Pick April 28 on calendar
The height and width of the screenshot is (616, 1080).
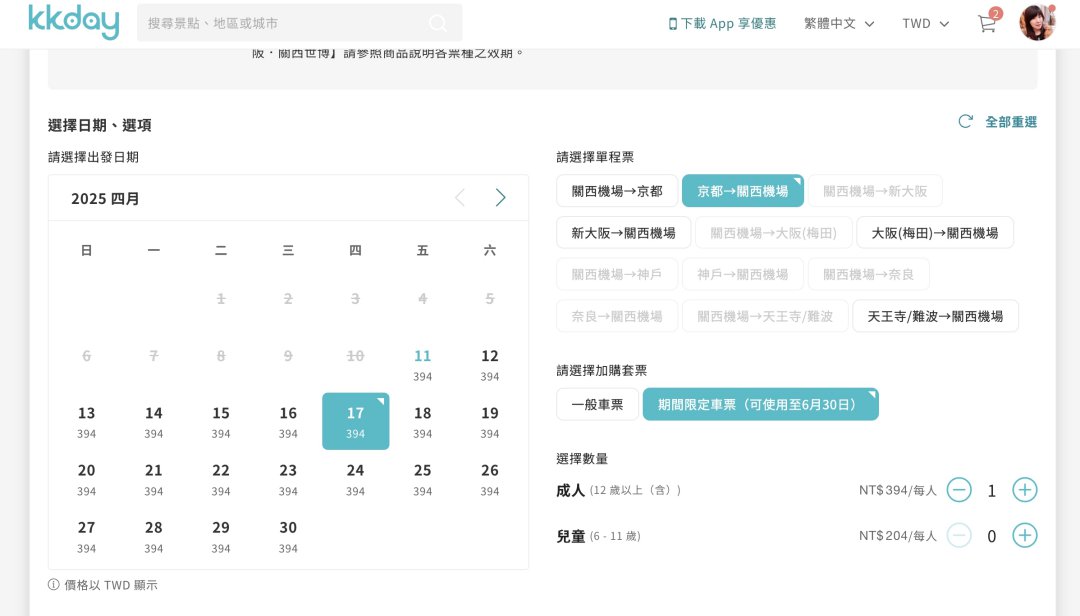pos(154,536)
